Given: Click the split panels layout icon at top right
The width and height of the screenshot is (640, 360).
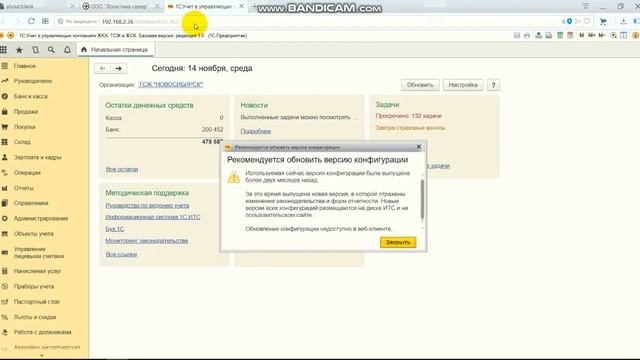Looking at the screenshot, I should click(x=624, y=36).
